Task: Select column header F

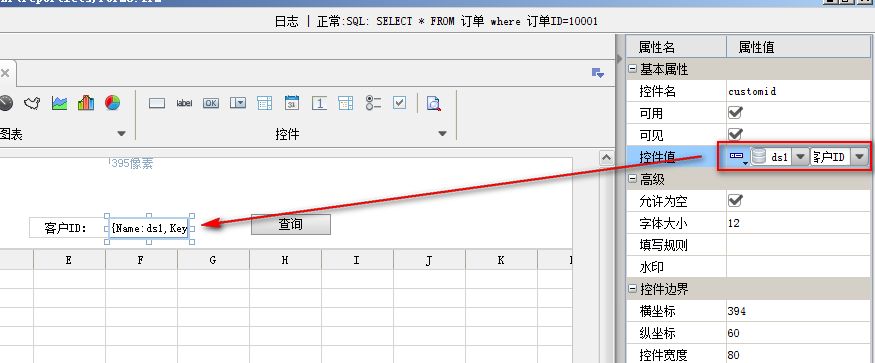Action: (141, 260)
